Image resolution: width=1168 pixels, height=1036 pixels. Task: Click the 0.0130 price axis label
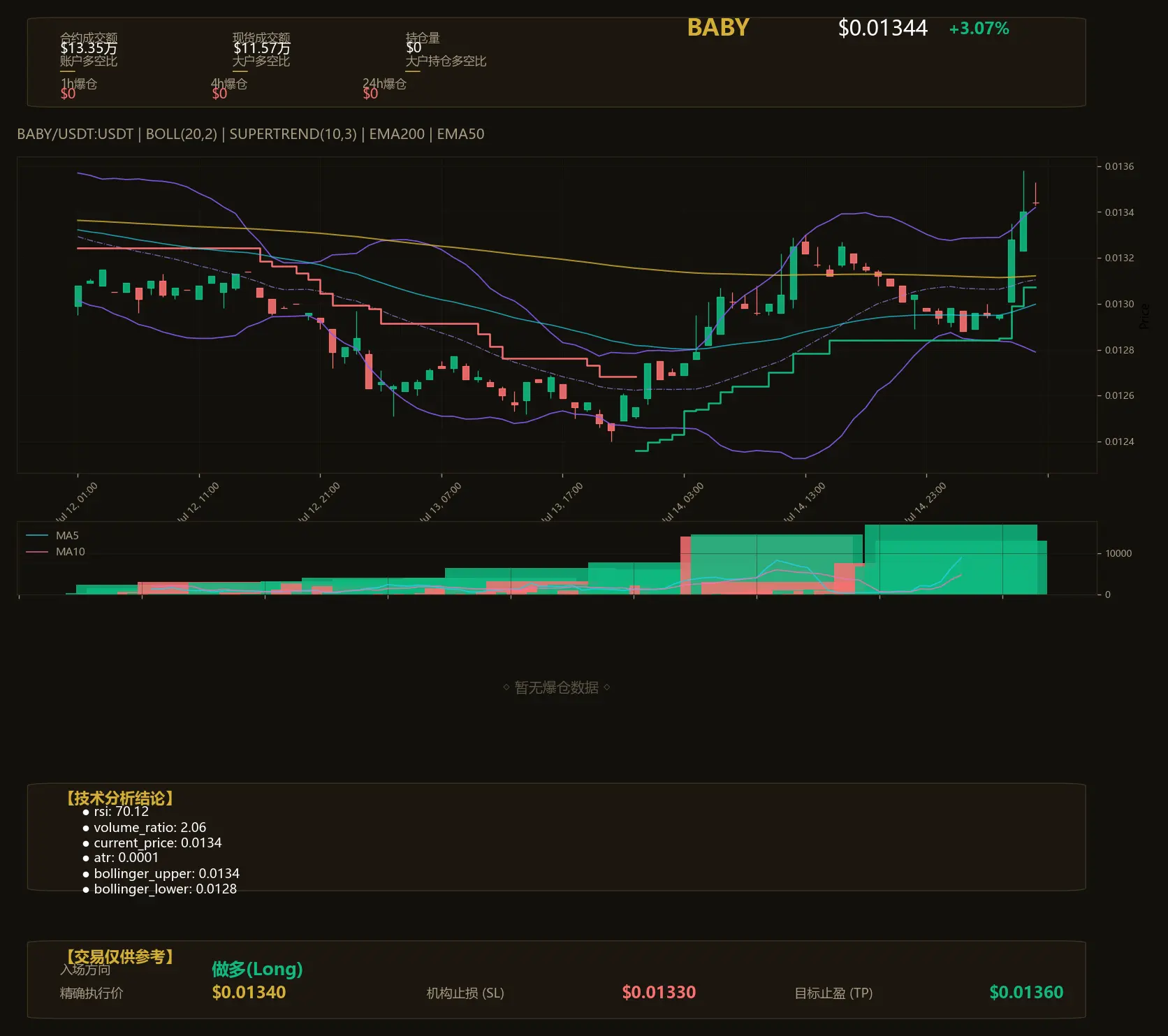point(1119,304)
